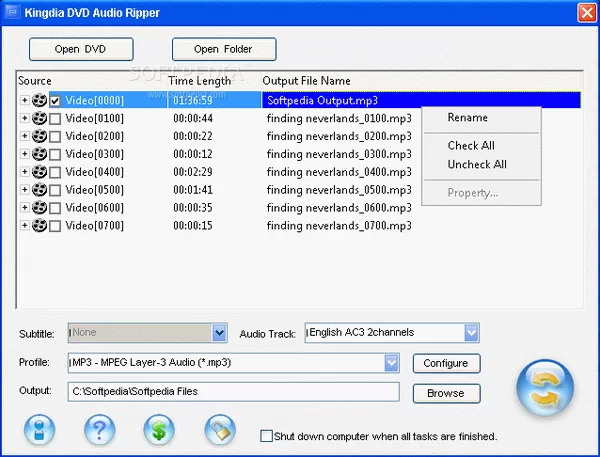The height and width of the screenshot is (457, 600).
Task: Click the Configure button
Action: [446, 363]
